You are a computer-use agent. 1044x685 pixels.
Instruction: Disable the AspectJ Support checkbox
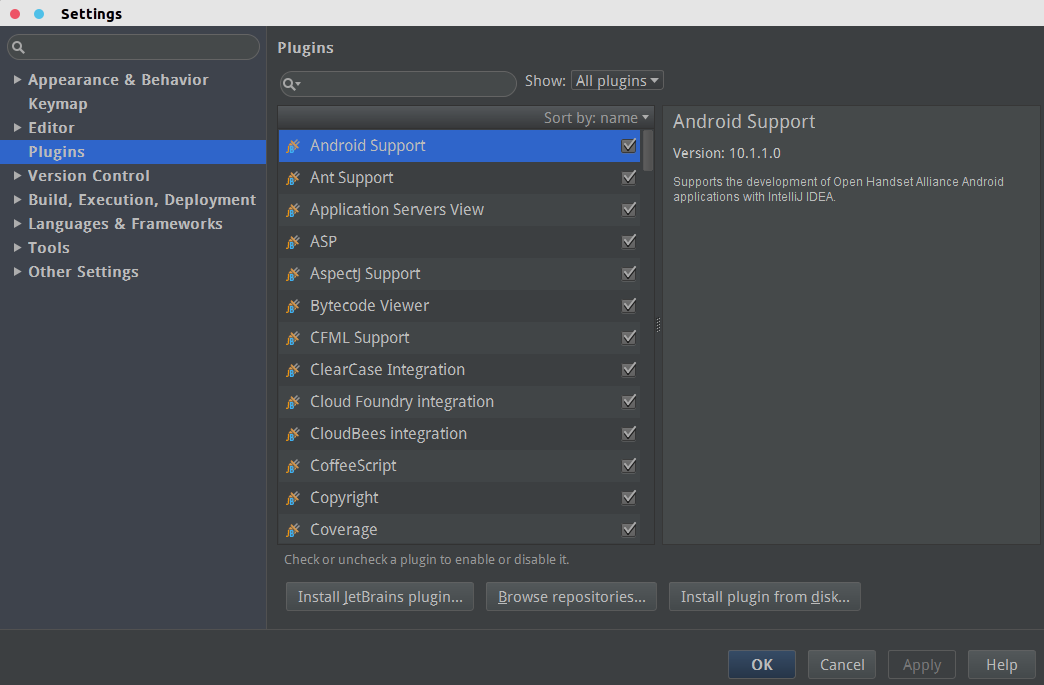coord(629,274)
